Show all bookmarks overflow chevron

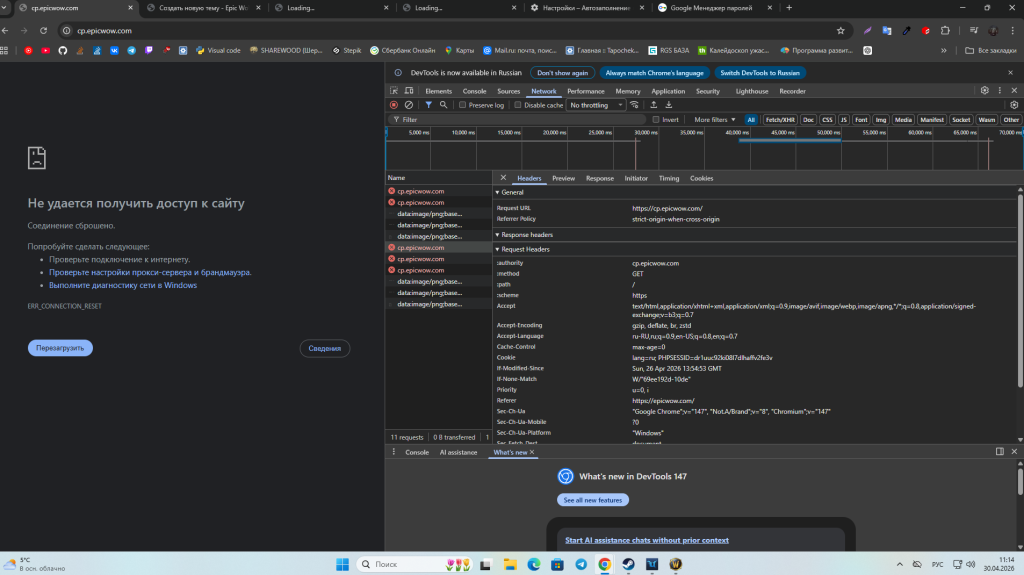944,50
